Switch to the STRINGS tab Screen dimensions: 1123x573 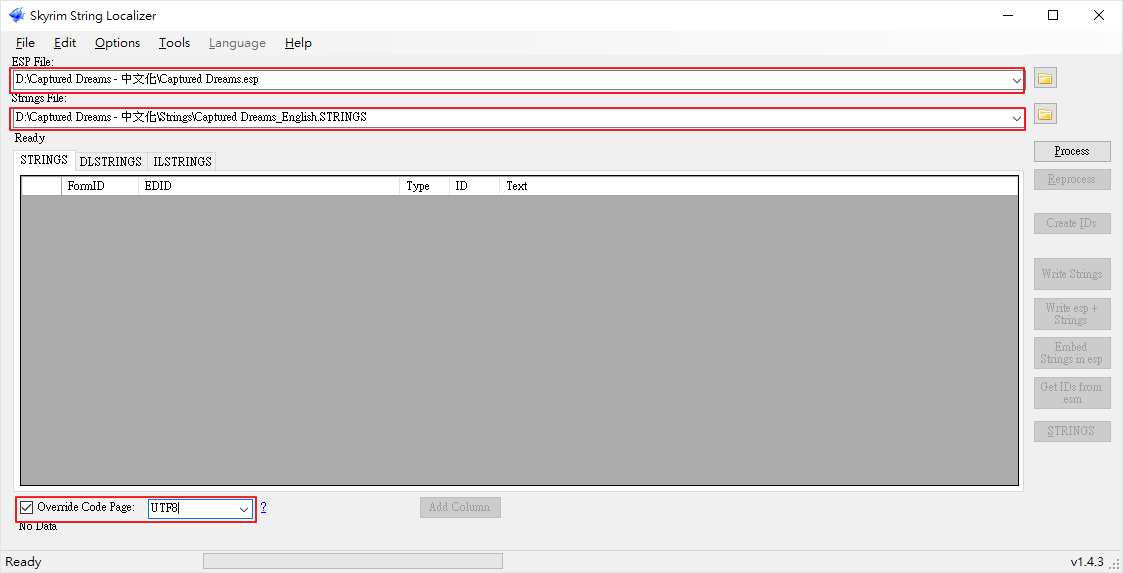click(x=44, y=160)
